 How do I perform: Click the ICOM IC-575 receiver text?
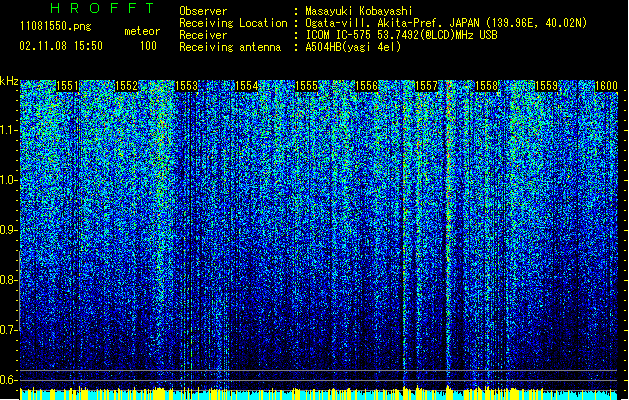click(x=401, y=35)
